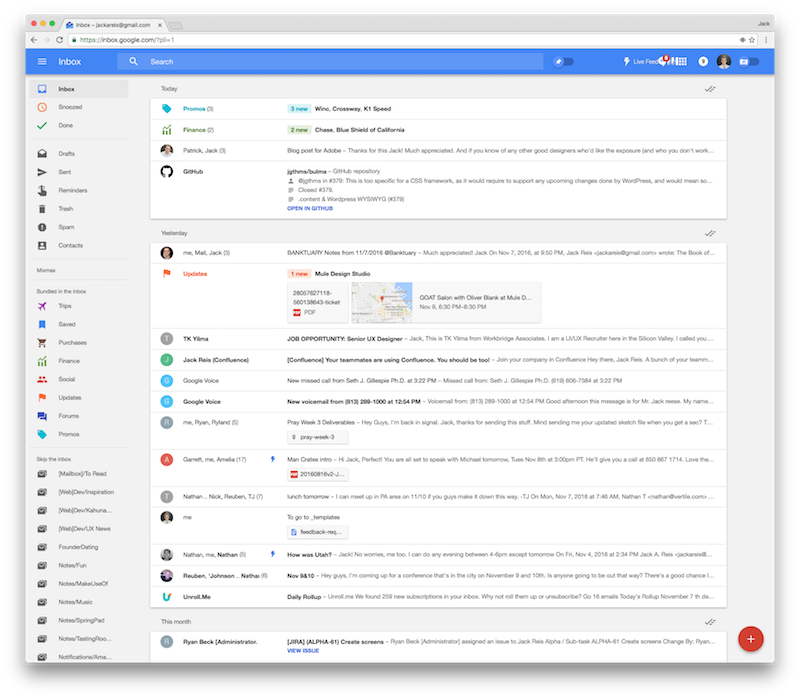Open the Google apps grid
The image size is (800, 699).
680,62
